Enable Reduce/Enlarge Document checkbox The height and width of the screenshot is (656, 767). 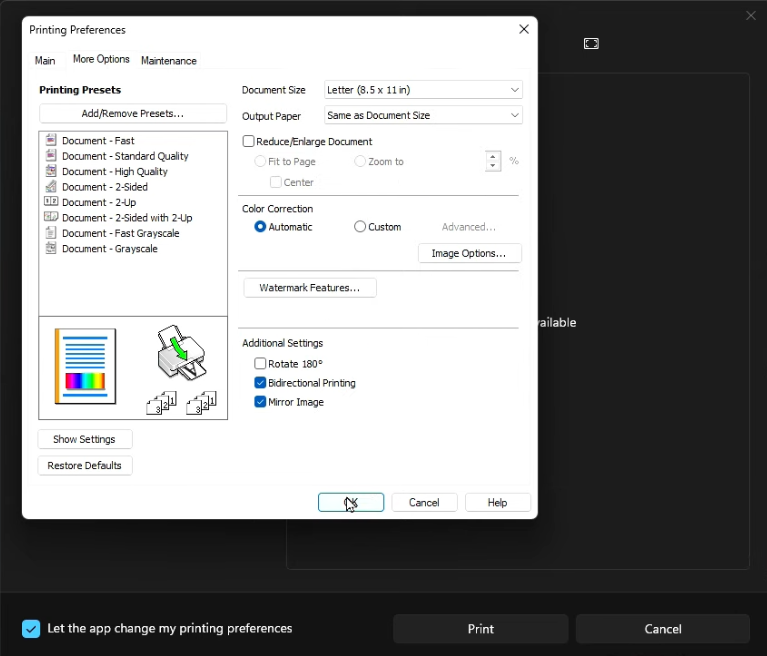click(248, 141)
